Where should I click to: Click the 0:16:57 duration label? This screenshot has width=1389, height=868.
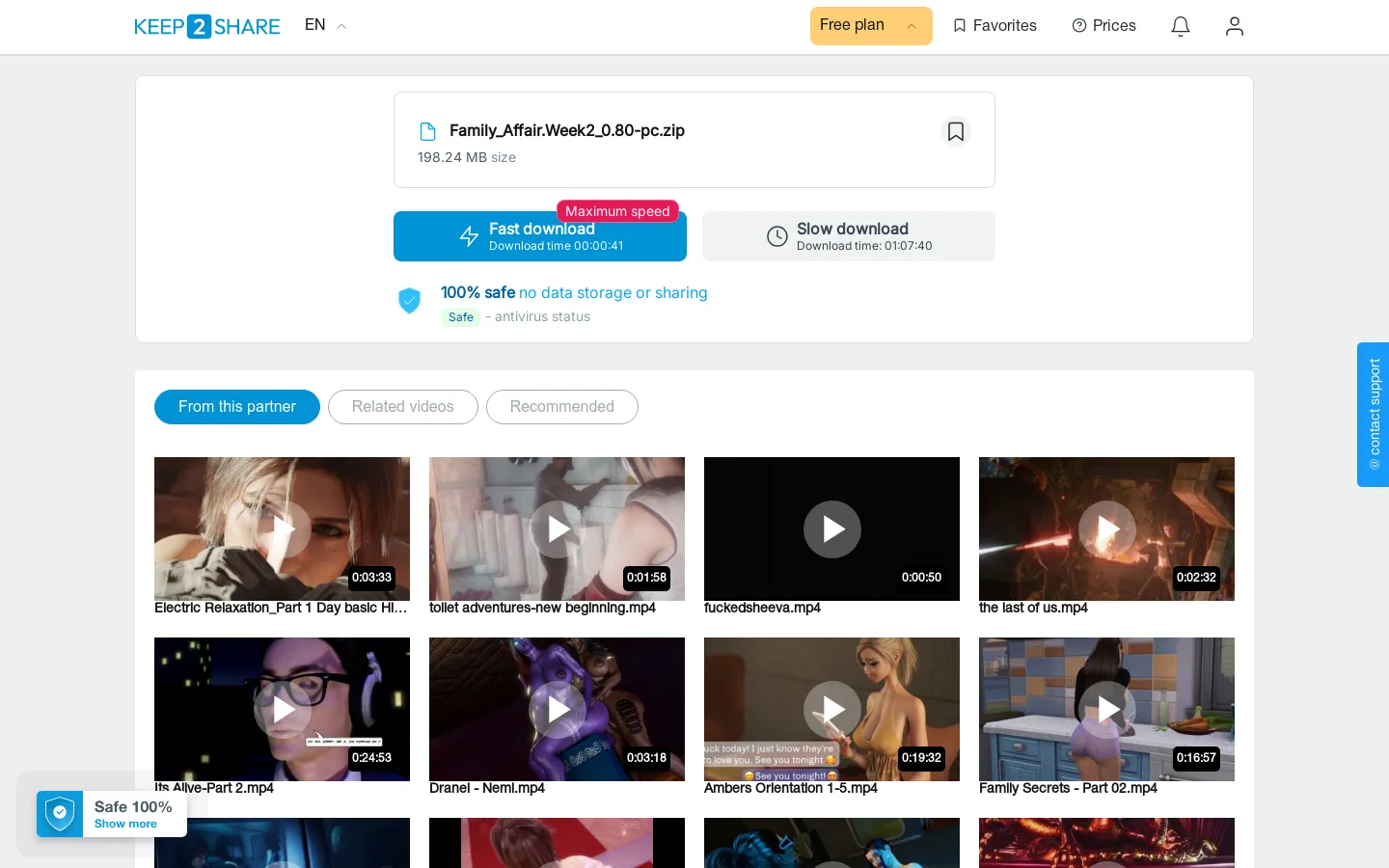coord(1196,758)
